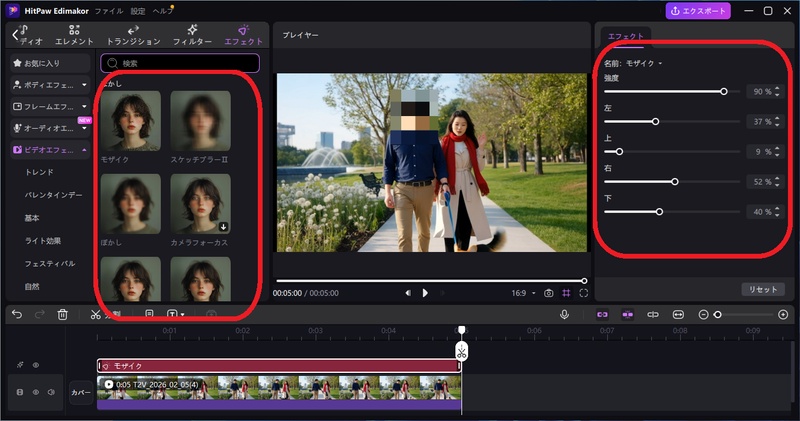Toggle the player grid overlay icon
Image resolution: width=800 pixels, height=421 pixels.
click(x=566, y=293)
